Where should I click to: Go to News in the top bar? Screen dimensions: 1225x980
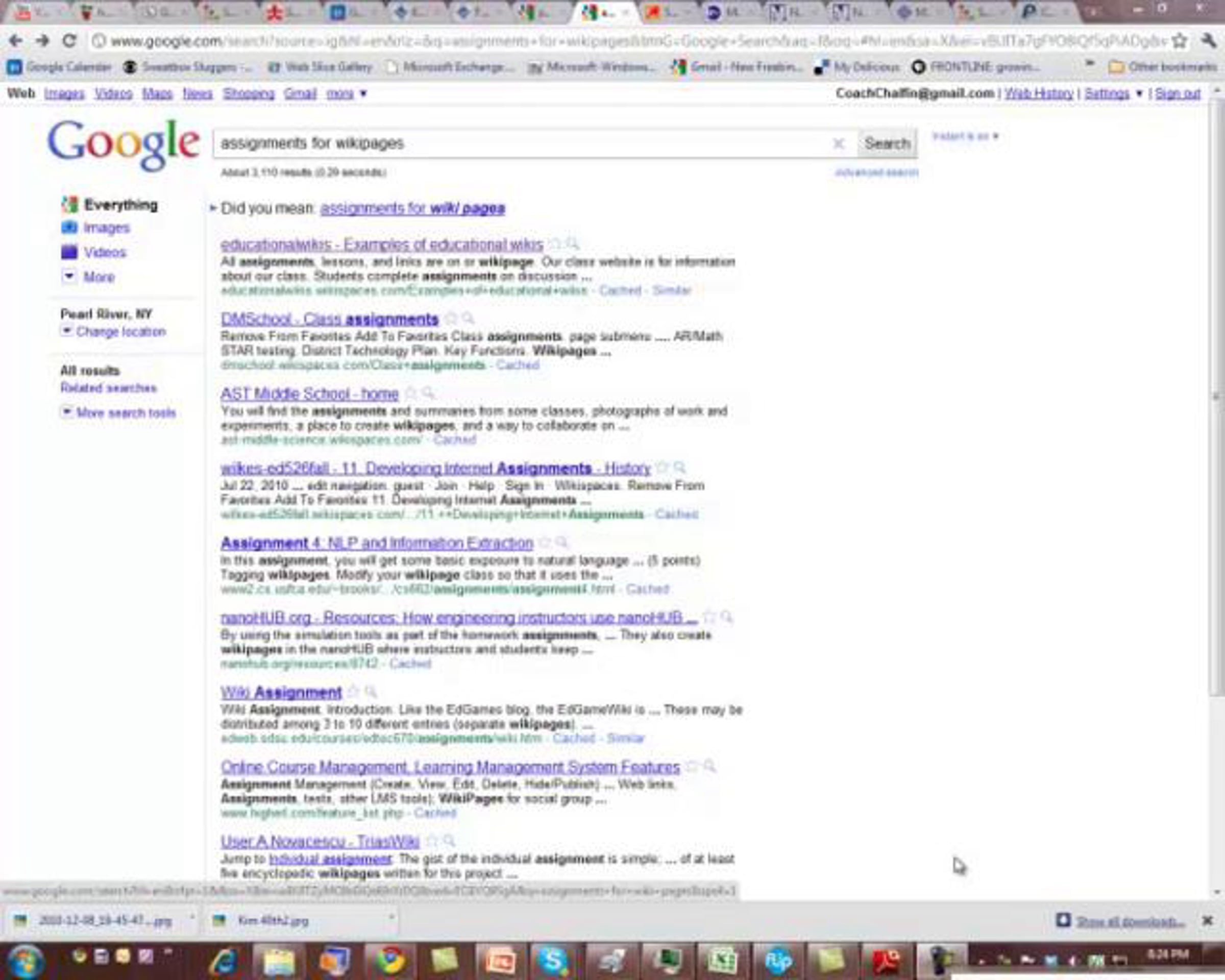tap(197, 93)
